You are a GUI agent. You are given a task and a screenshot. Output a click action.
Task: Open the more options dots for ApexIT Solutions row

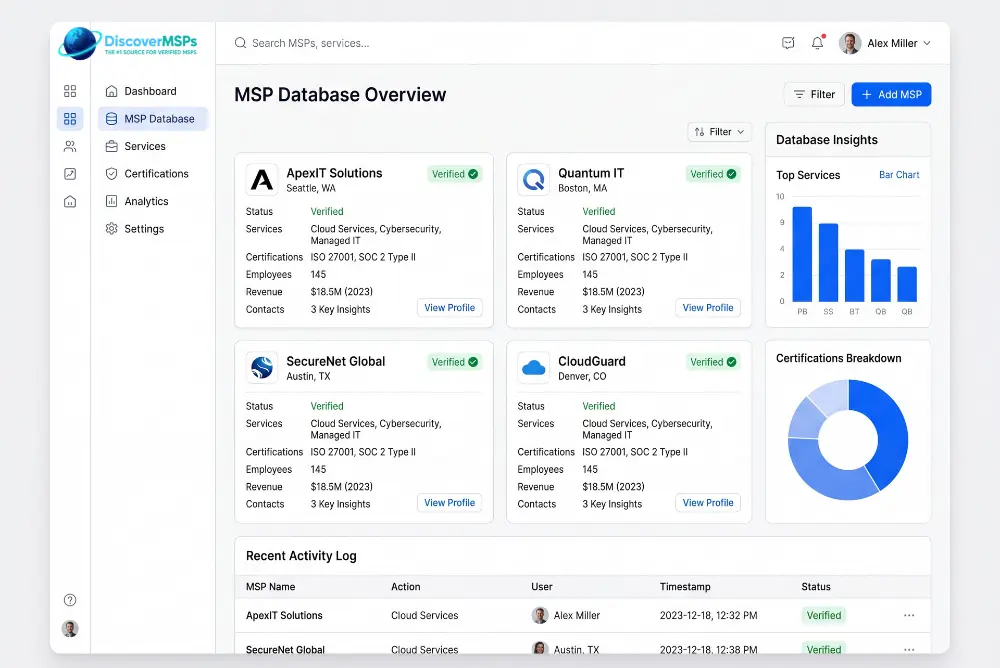(909, 615)
